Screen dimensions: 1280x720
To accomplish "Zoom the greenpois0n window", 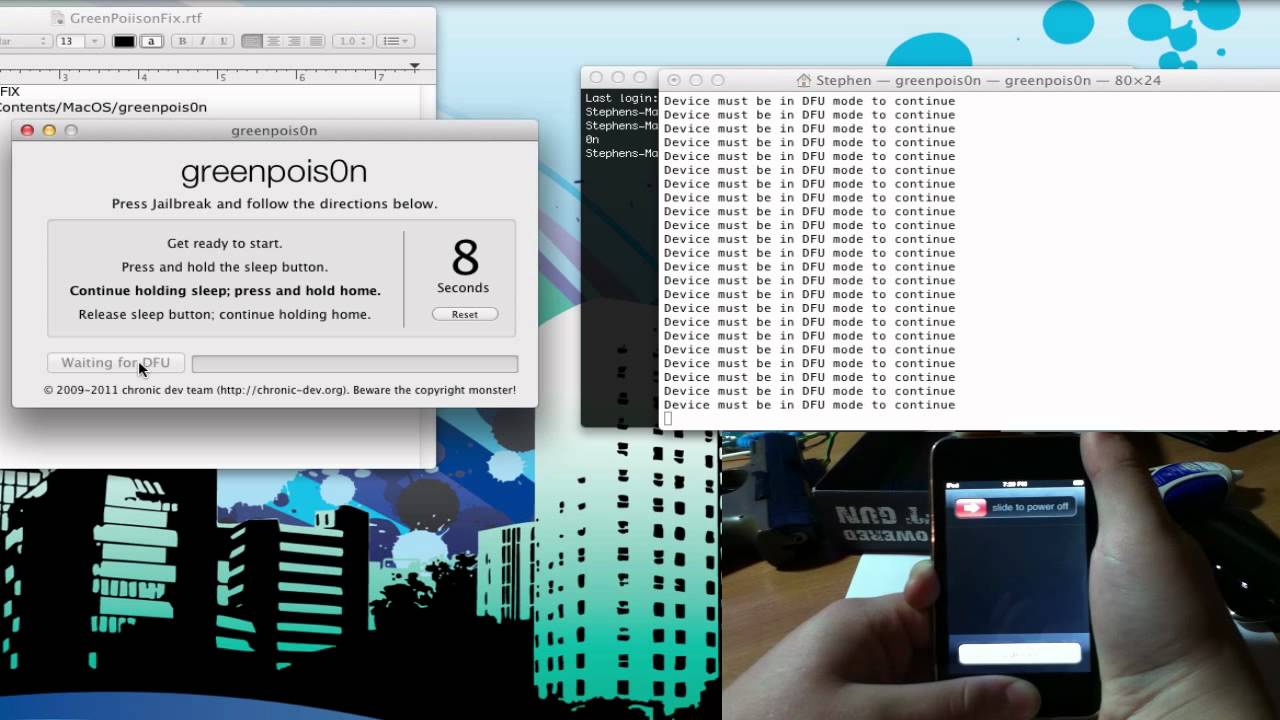I will tap(71, 130).
